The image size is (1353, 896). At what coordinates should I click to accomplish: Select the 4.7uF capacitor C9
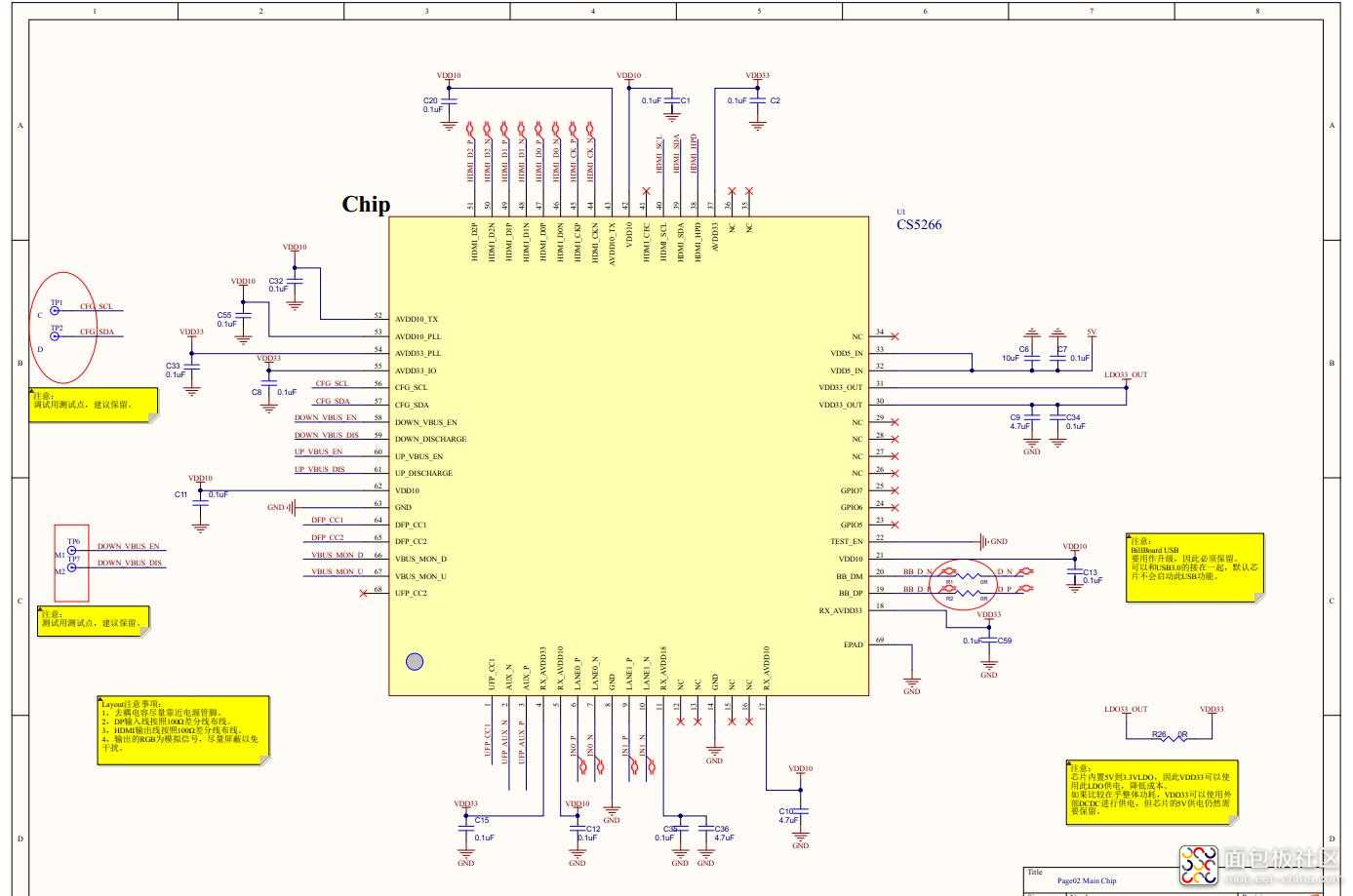point(1032,418)
